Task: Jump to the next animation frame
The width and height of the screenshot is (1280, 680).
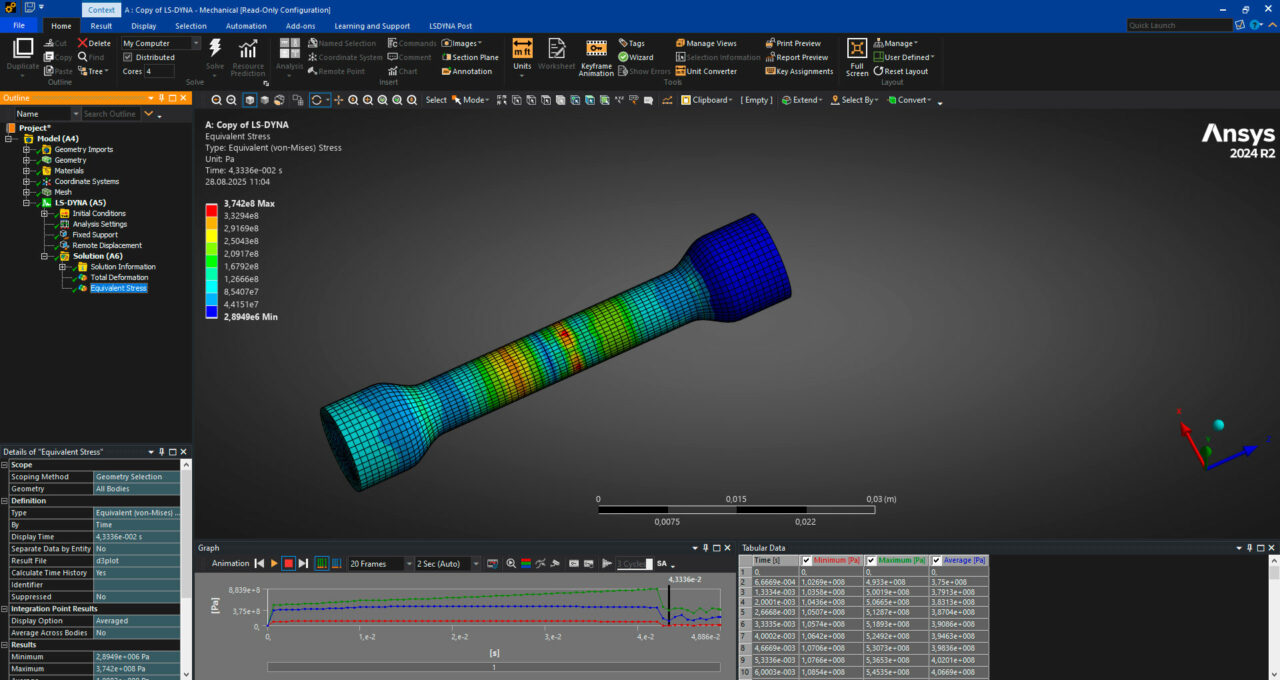Action: [x=303, y=564]
